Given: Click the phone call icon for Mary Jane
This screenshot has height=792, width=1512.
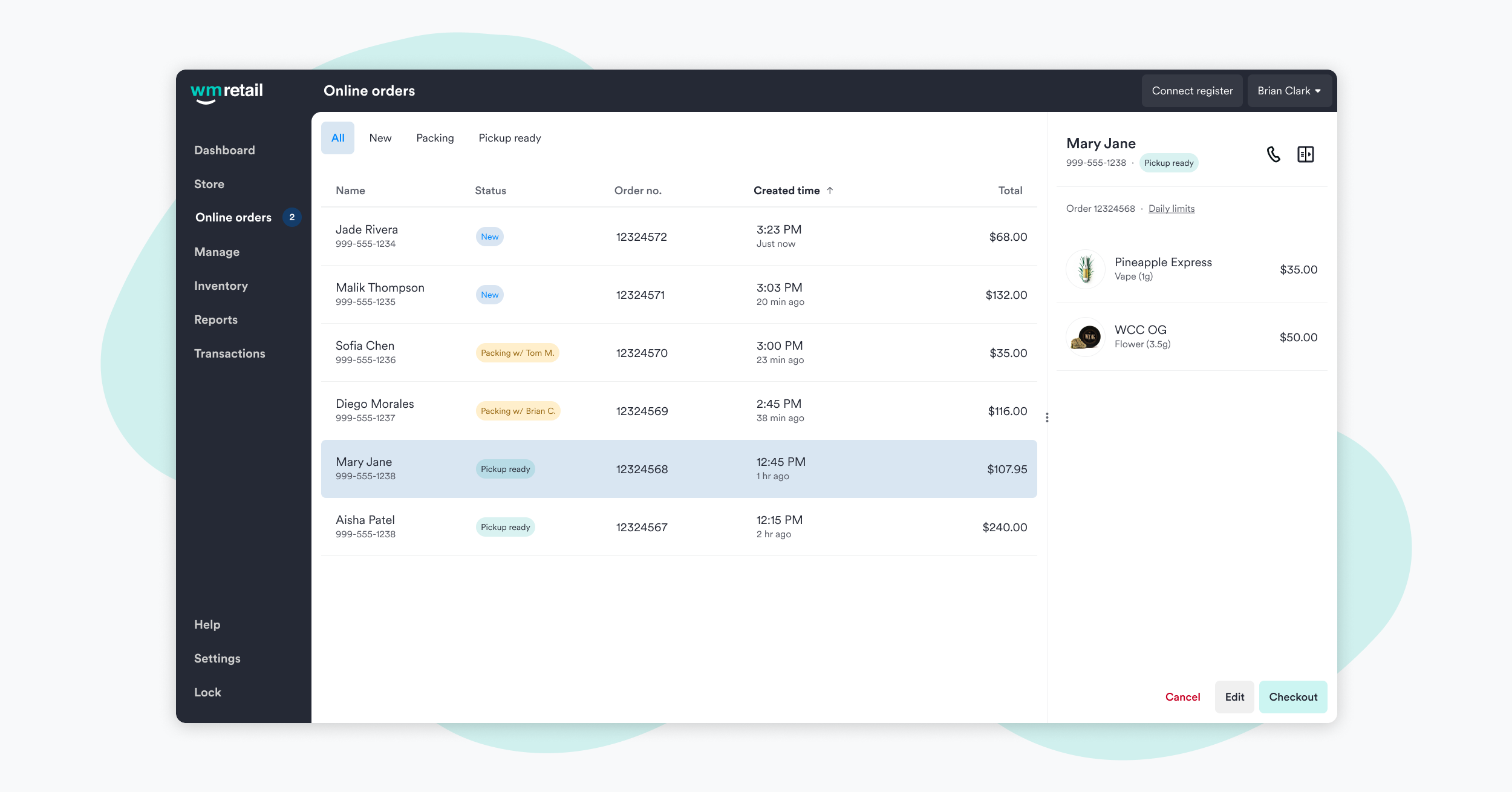Looking at the screenshot, I should (x=1273, y=154).
